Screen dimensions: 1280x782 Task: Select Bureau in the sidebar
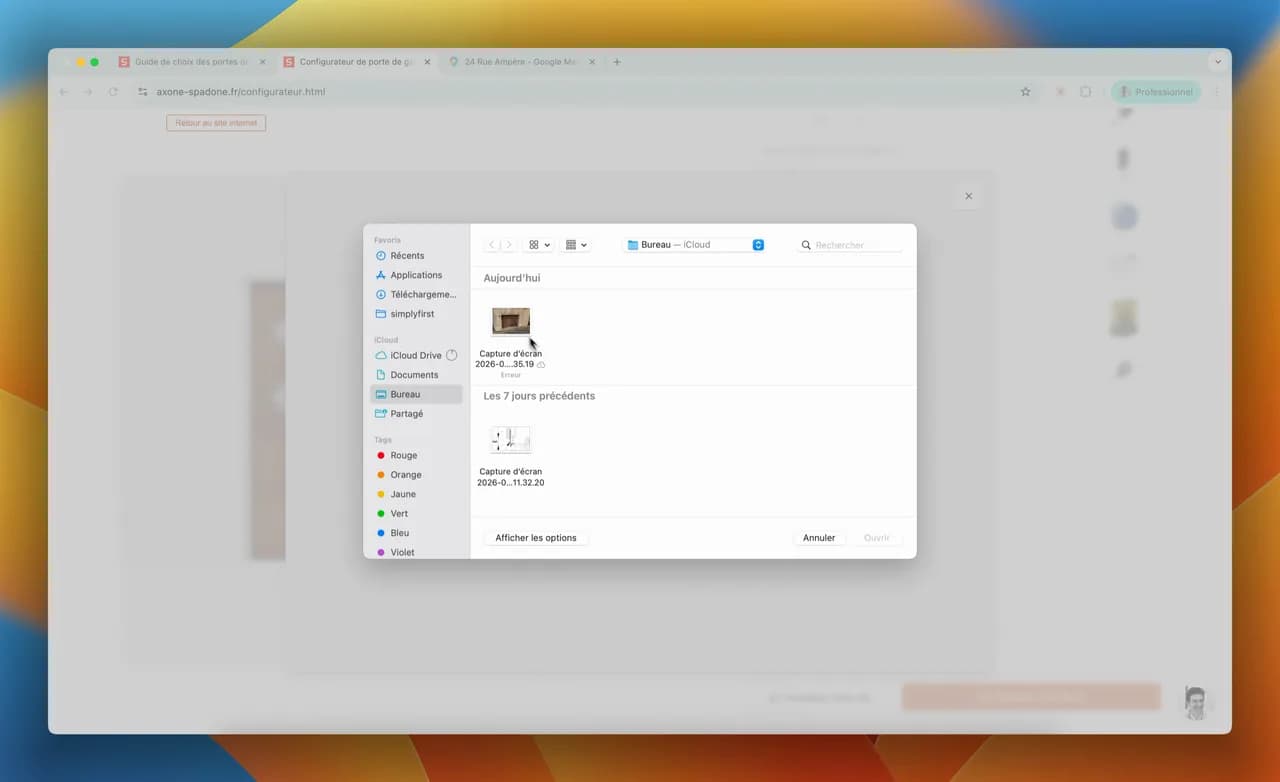point(416,394)
